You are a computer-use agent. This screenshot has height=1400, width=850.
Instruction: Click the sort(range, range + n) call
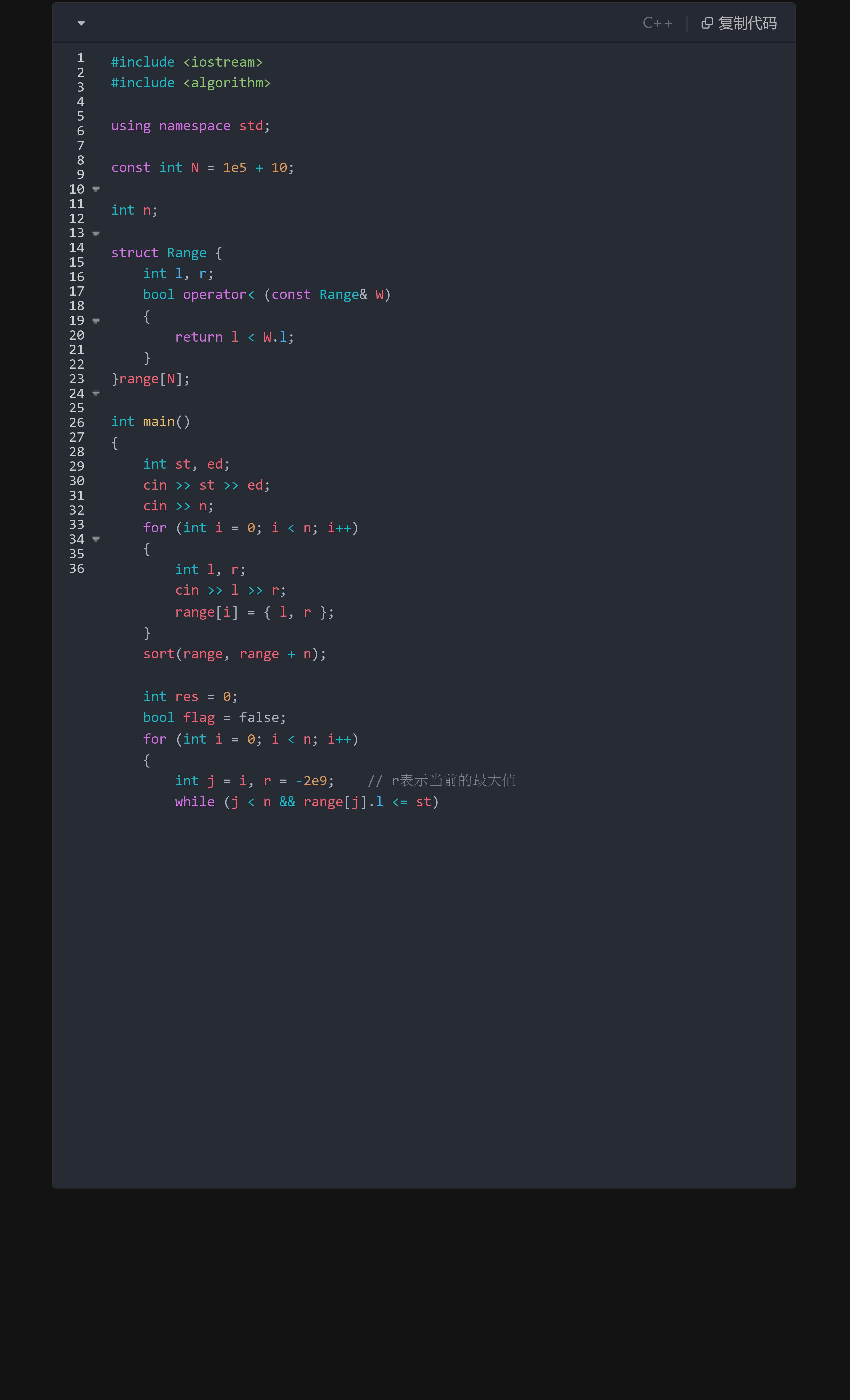(234, 654)
